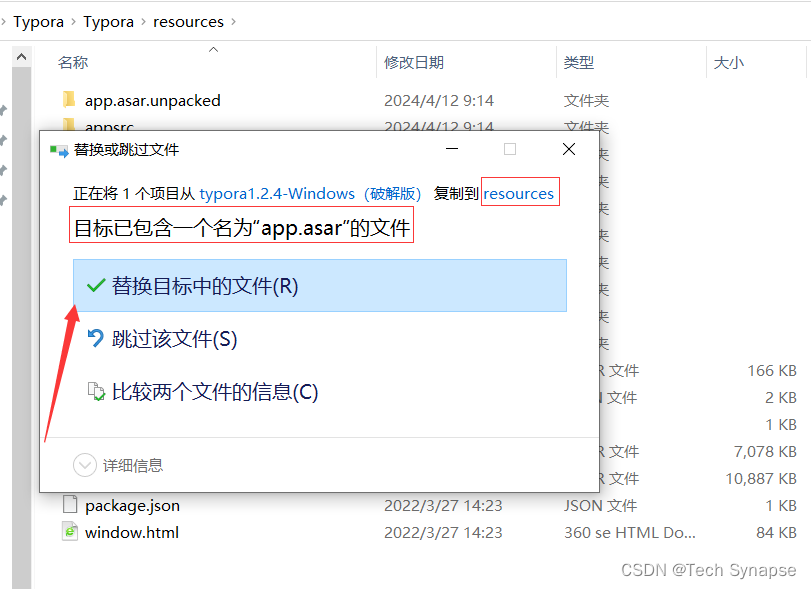The width and height of the screenshot is (811, 589).
Task: Click the green checkmark replace icon
Action: click(96, 285)
